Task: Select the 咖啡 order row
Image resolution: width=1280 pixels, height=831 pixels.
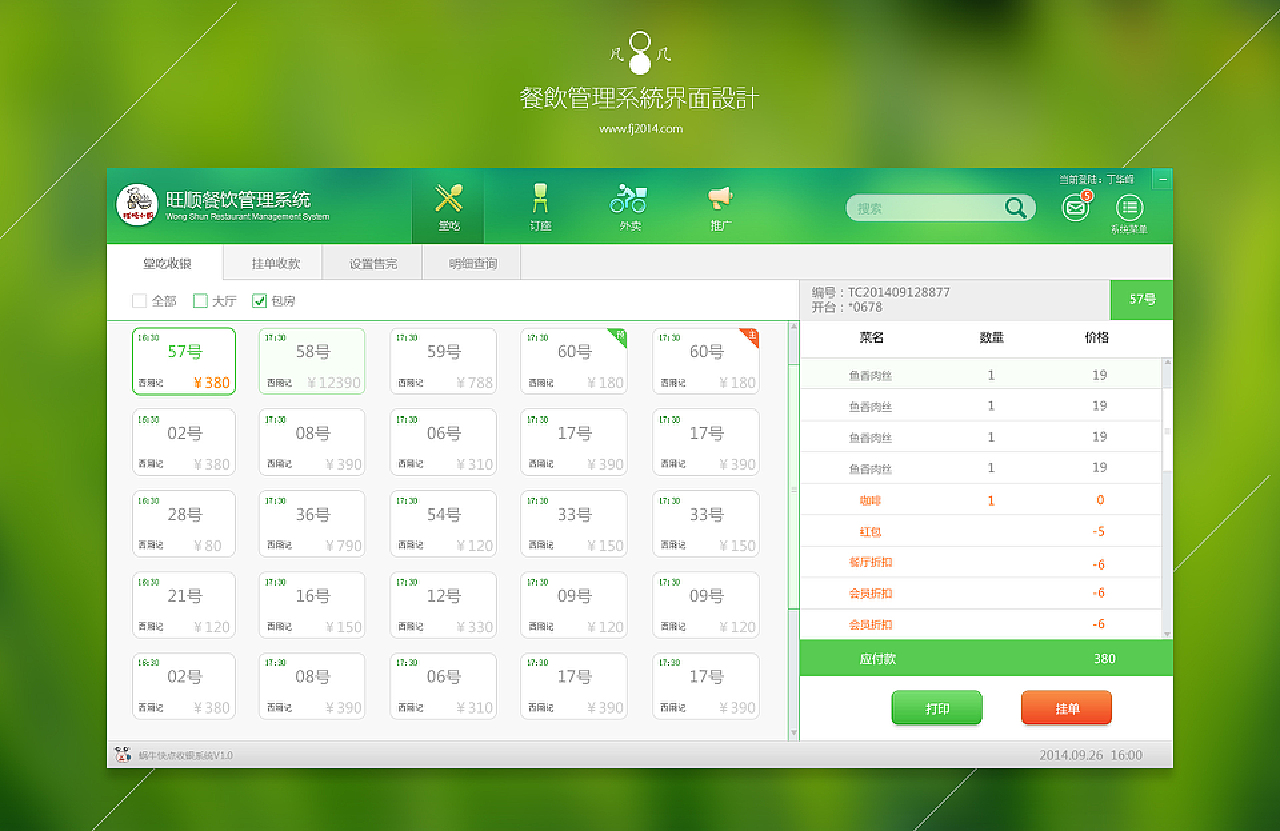Action: pyautogui.click(x=980, y=500)
